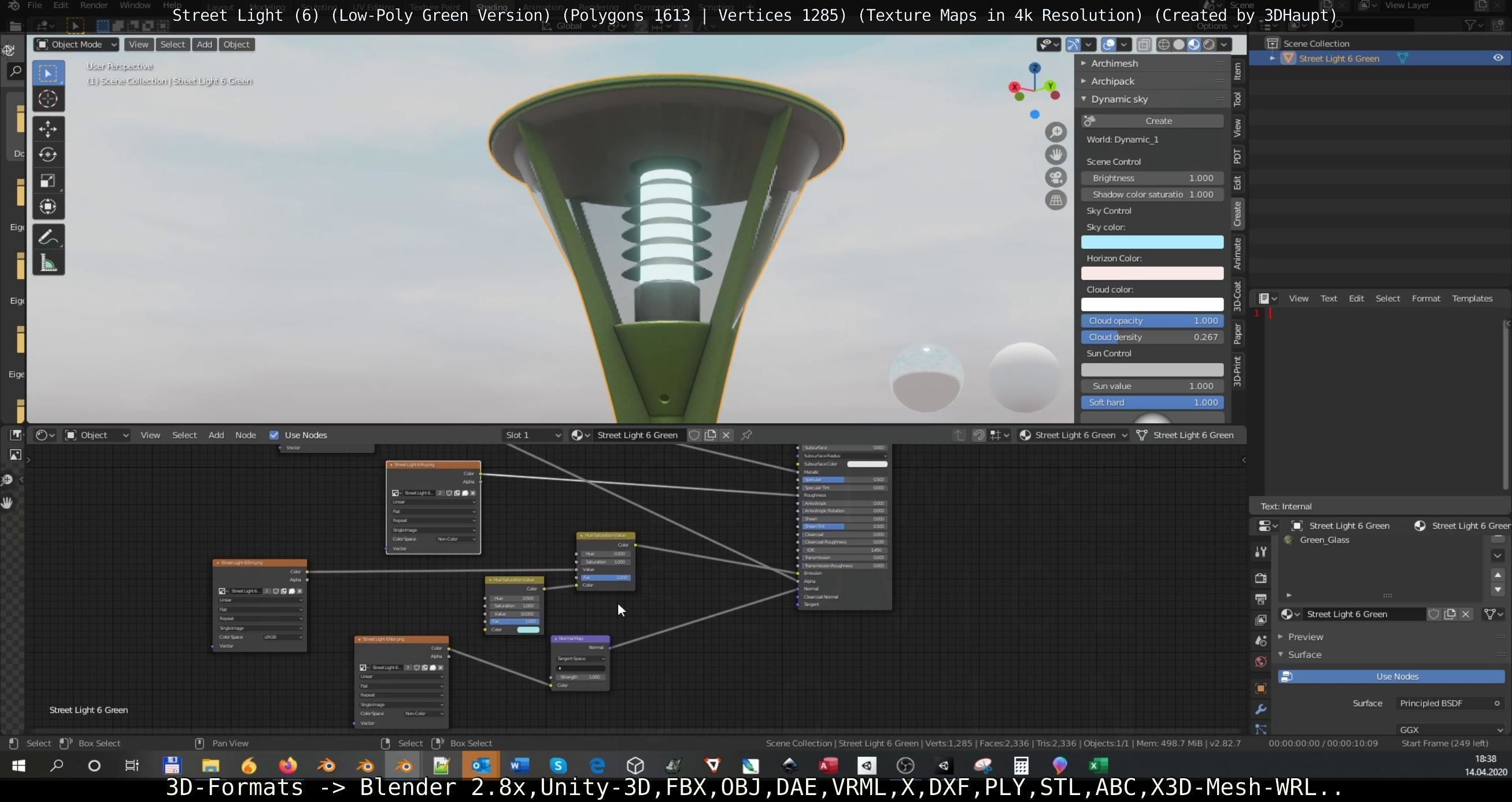Image resolution: width=1512 pixels, height=802 pixels.
Task: Select the Measure ruler tool
Action: [48, 263]
